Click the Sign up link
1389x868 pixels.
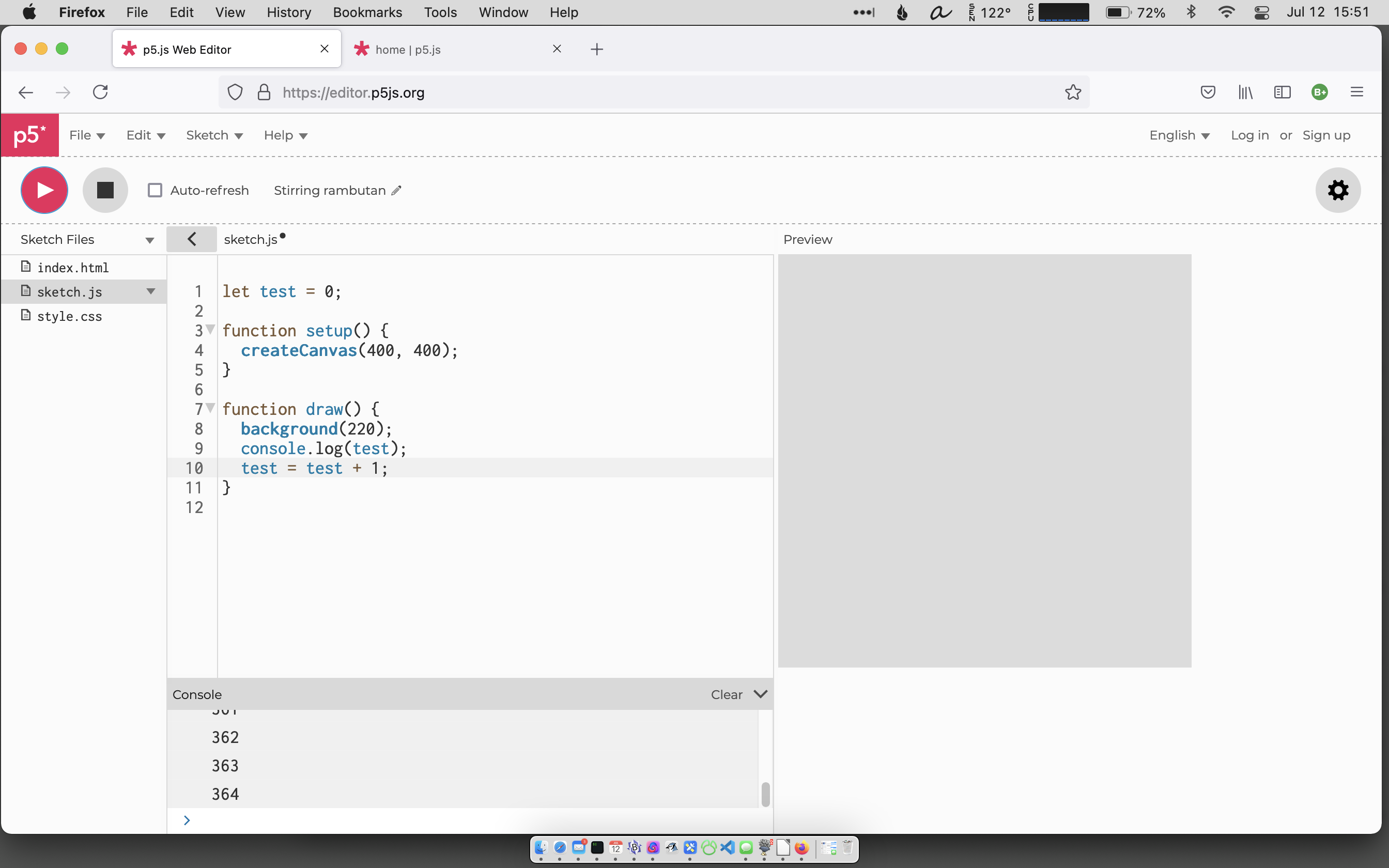1326,135
